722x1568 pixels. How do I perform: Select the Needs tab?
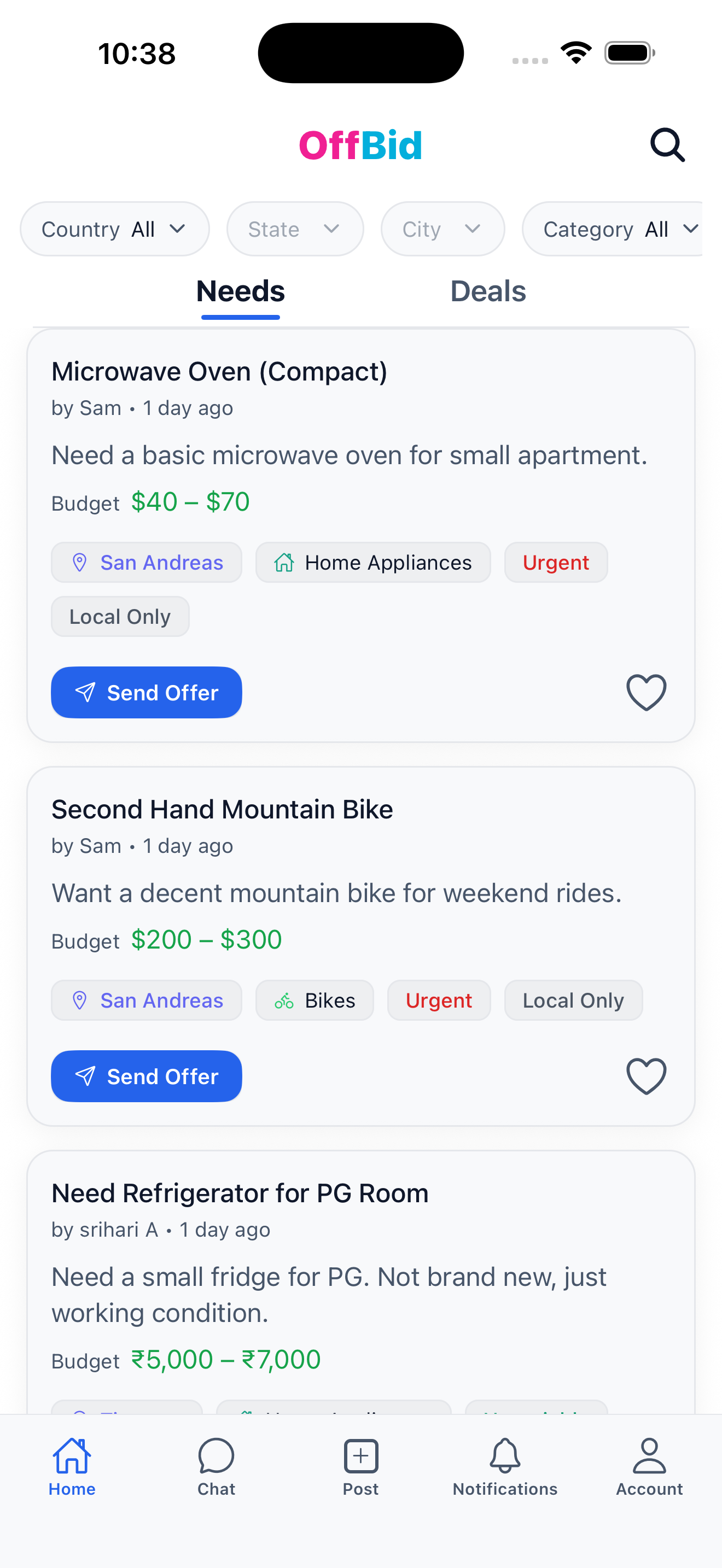tap(241, 291)
